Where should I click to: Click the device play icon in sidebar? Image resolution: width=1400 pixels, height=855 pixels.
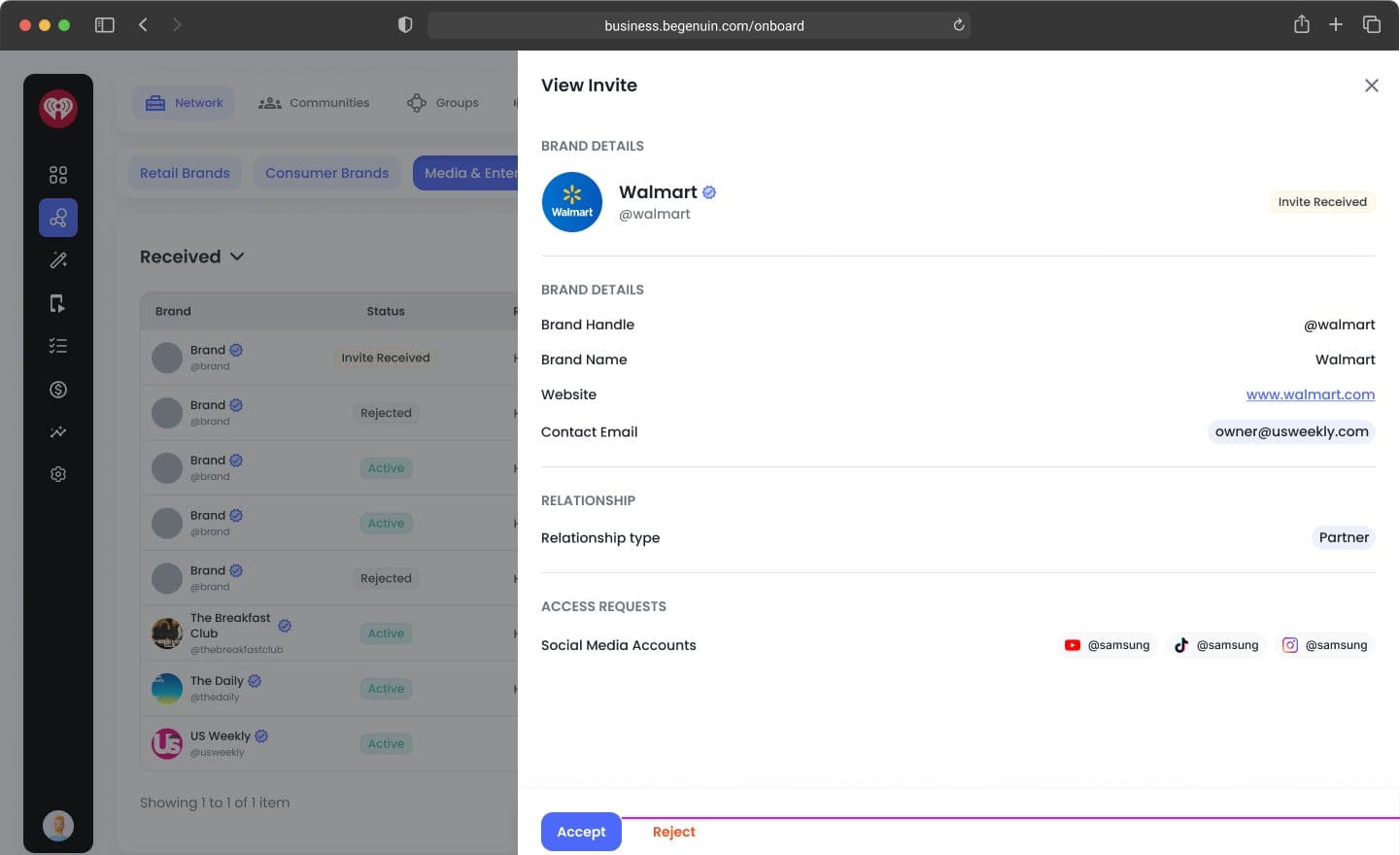58,303
